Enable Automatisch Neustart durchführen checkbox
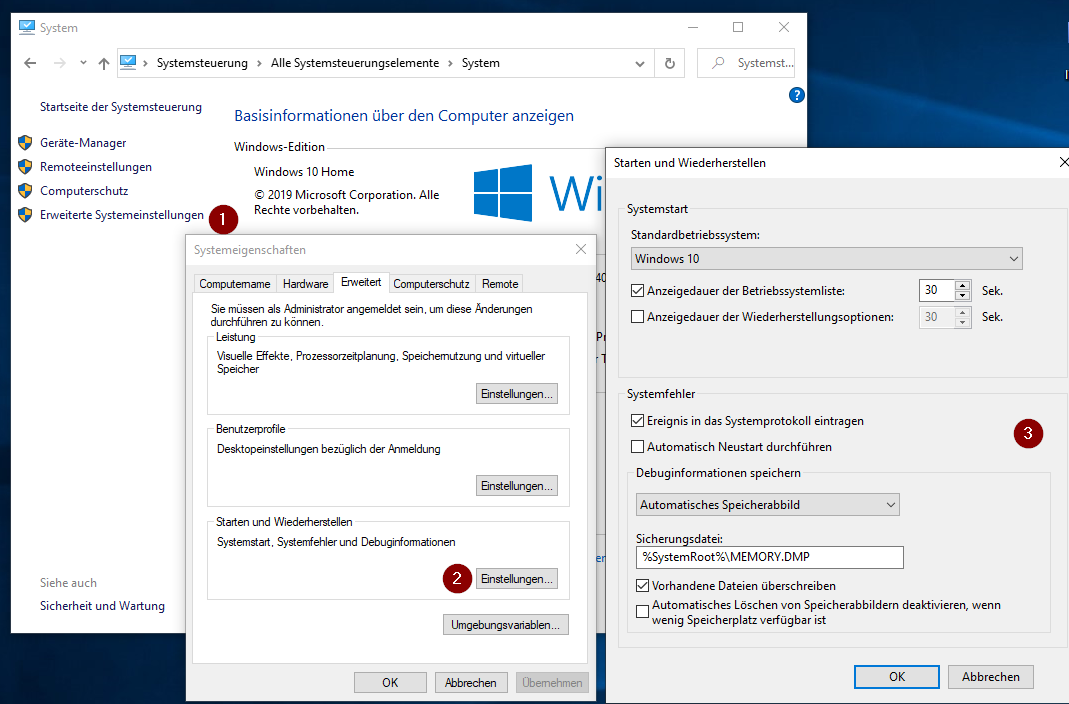 (637, 446)
